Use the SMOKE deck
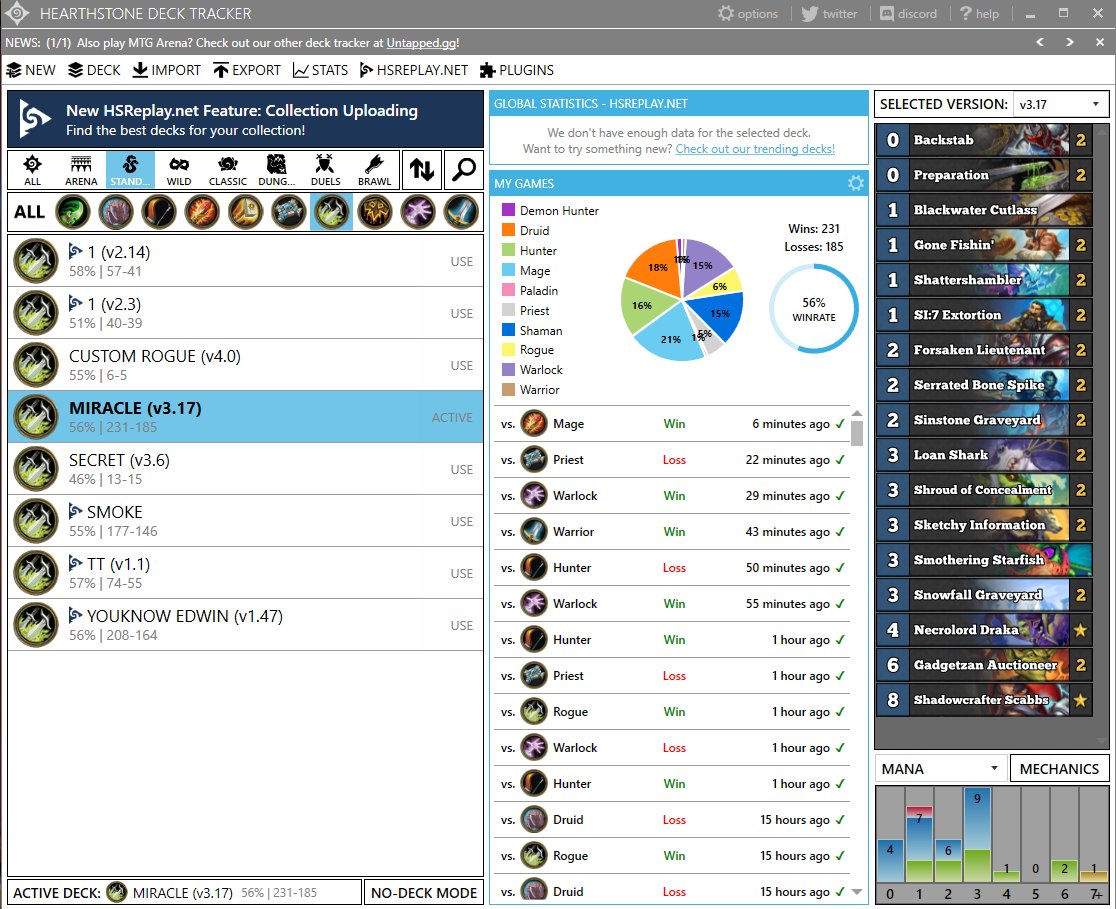1116x909 pixels. 461,521
